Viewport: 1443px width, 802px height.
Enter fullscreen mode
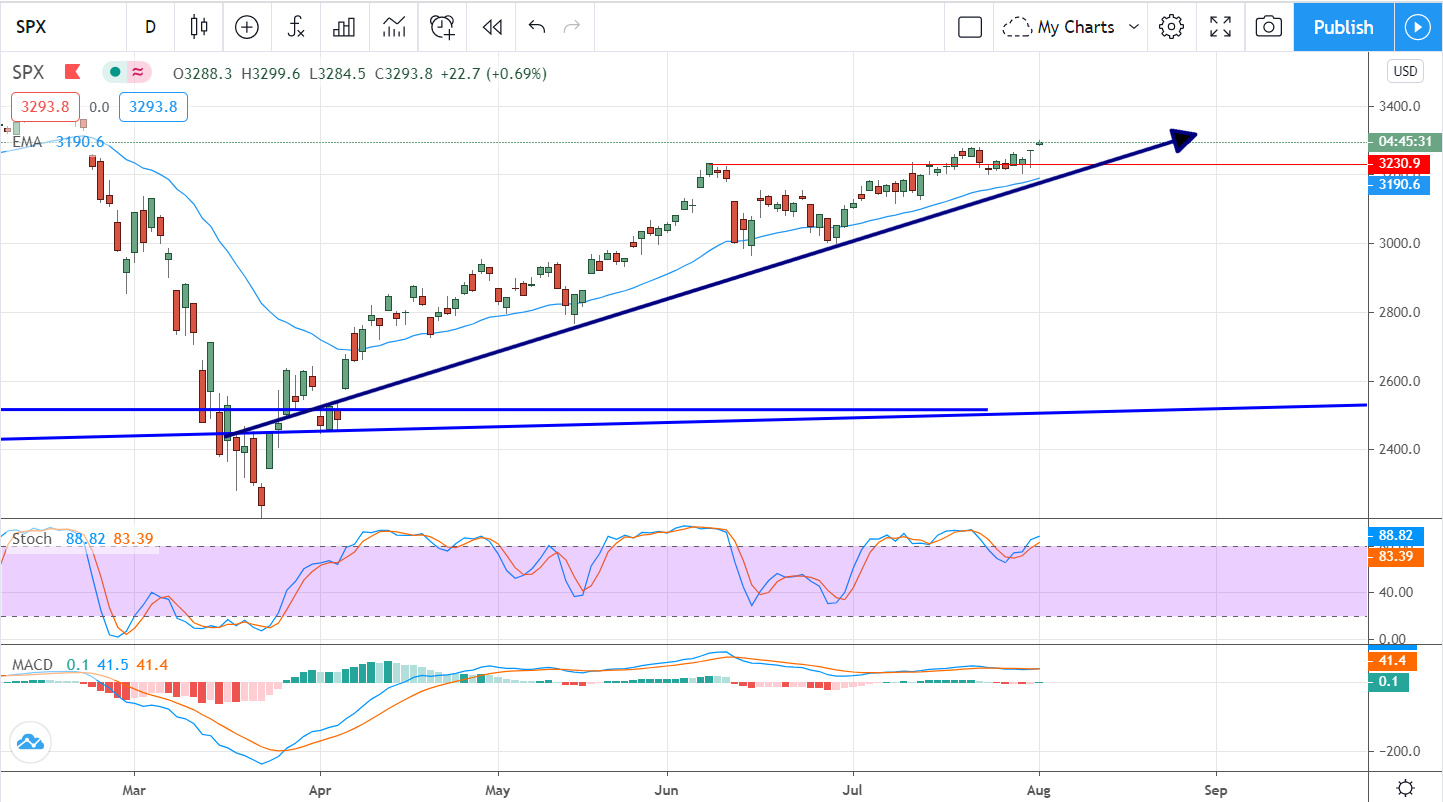pyautogui.click(x=1220, y=27)
